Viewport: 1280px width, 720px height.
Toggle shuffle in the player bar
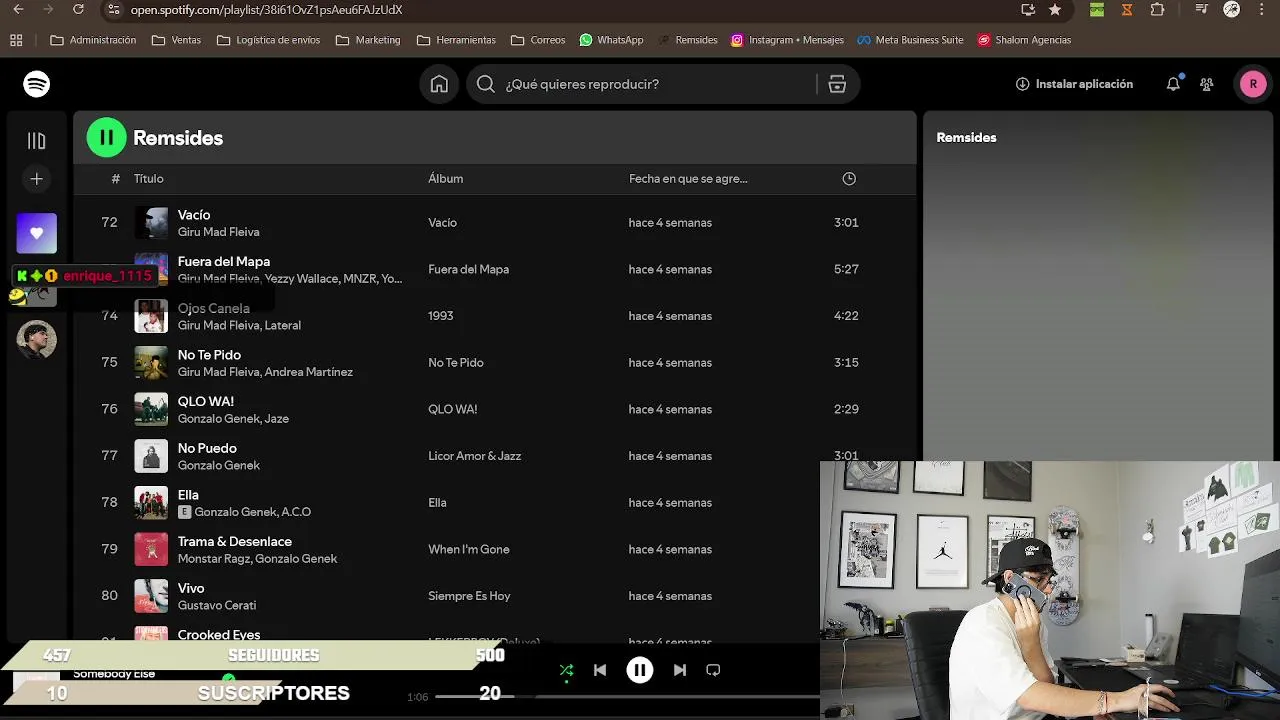pyautogui.click(x=566, y=670)
